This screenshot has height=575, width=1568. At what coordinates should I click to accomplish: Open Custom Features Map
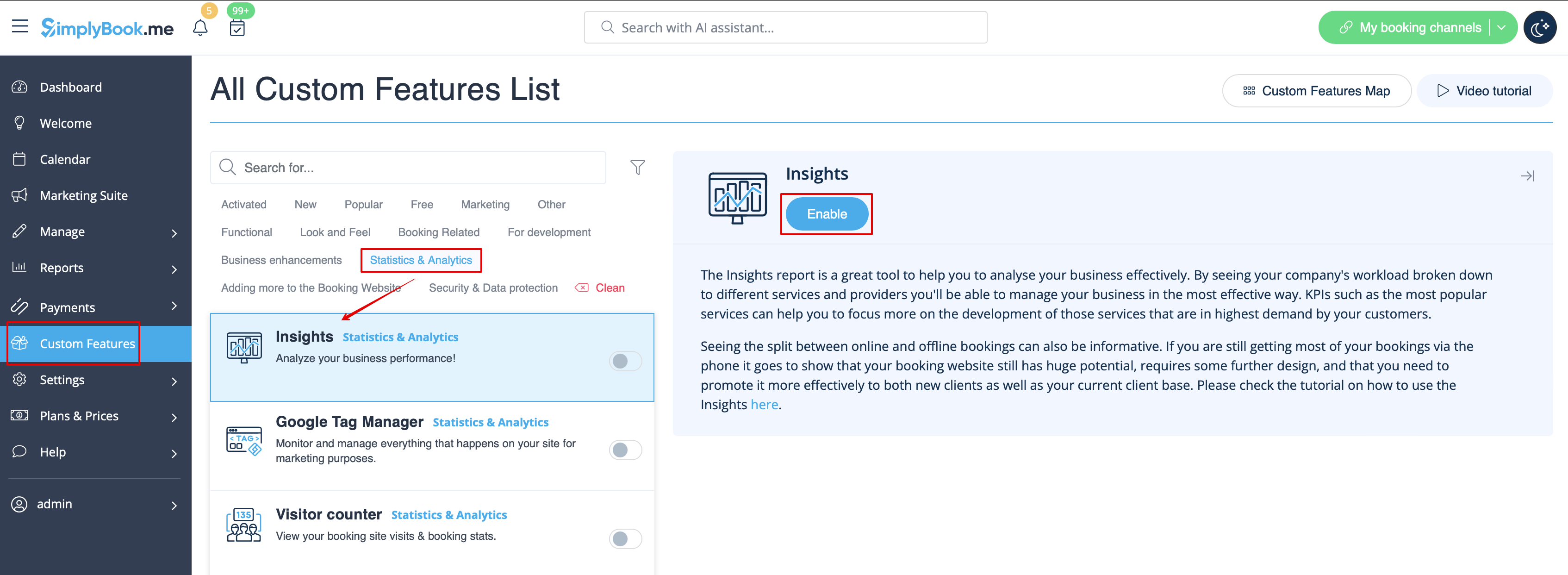click(x=1317, y=91)
